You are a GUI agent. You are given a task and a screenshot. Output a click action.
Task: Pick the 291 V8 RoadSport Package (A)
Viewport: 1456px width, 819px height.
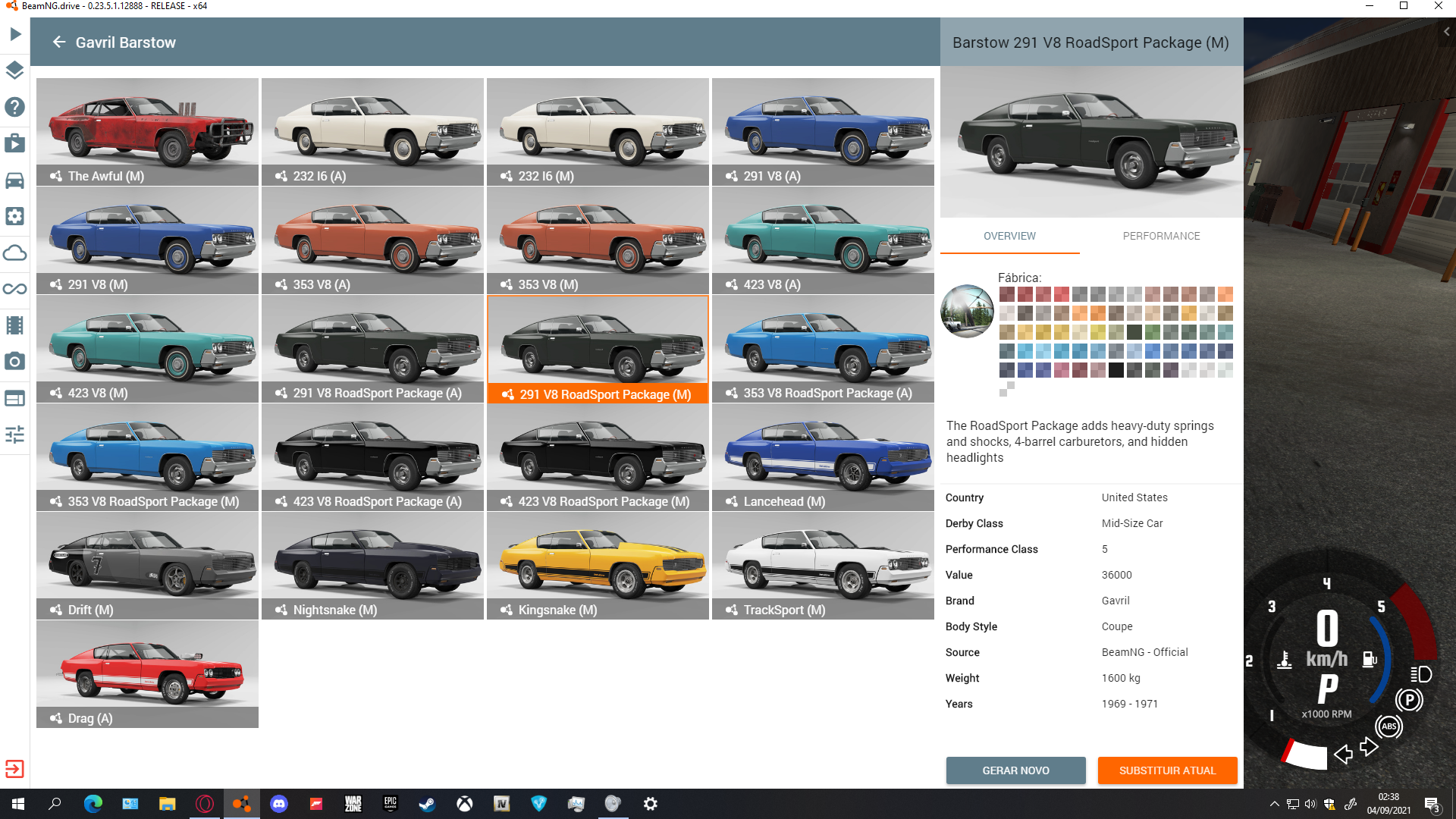pyautogui.click(x=372, y=349)
